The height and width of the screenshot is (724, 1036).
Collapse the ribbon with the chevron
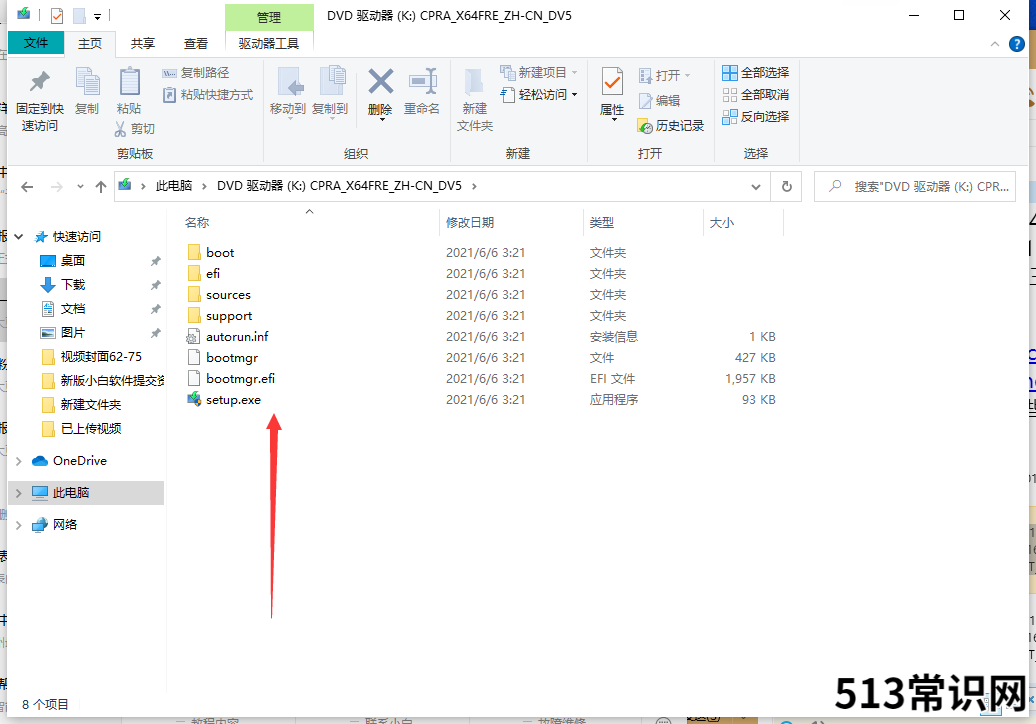tap(994, 44)
